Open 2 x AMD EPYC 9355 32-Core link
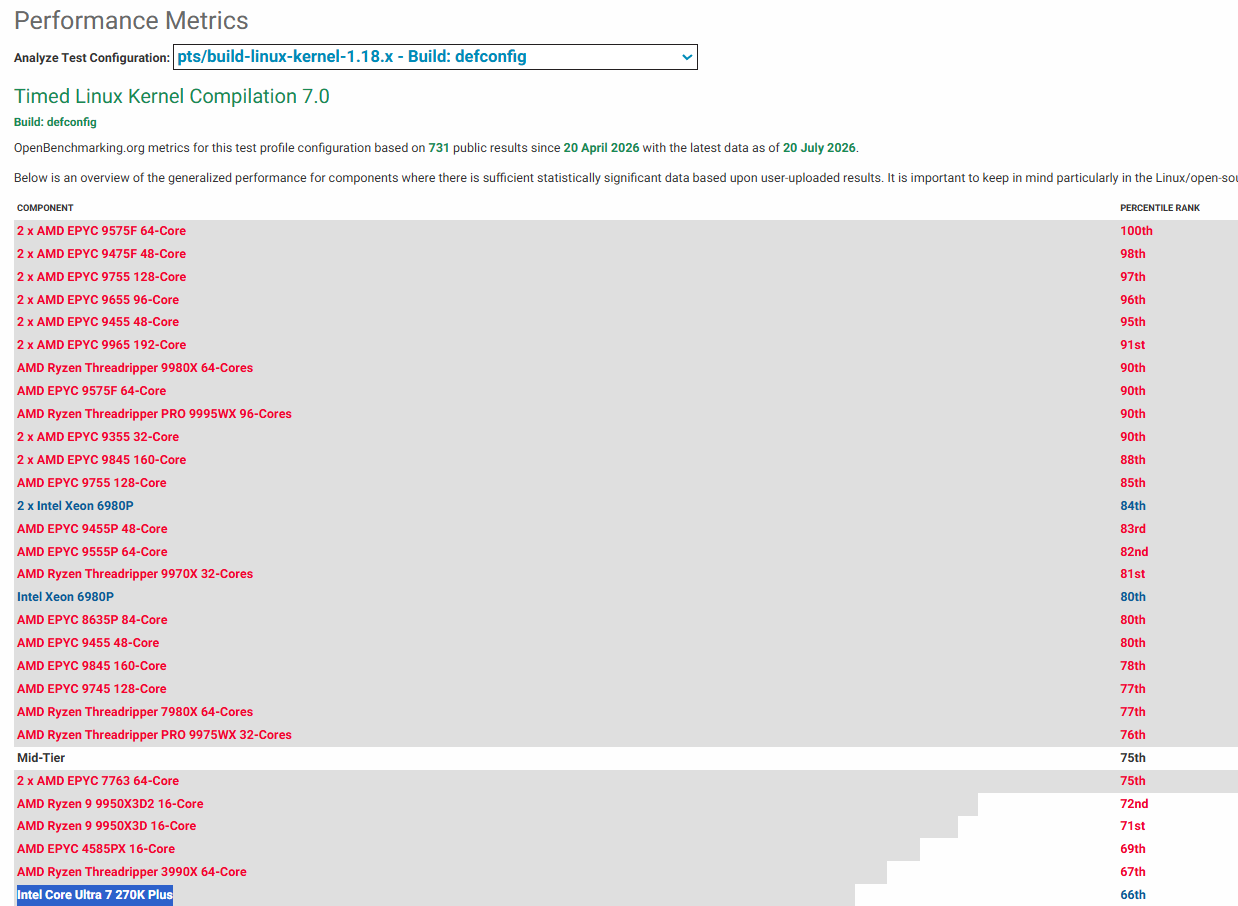 98,437
